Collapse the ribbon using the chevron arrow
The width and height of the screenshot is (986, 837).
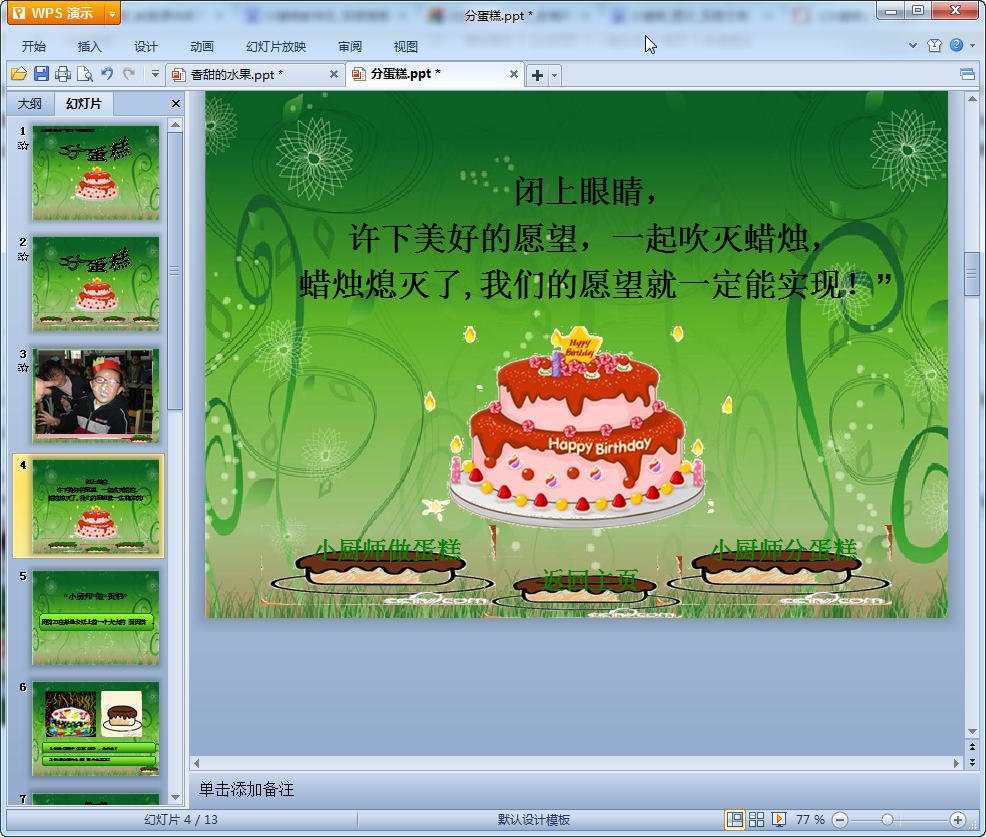(912, 45)
